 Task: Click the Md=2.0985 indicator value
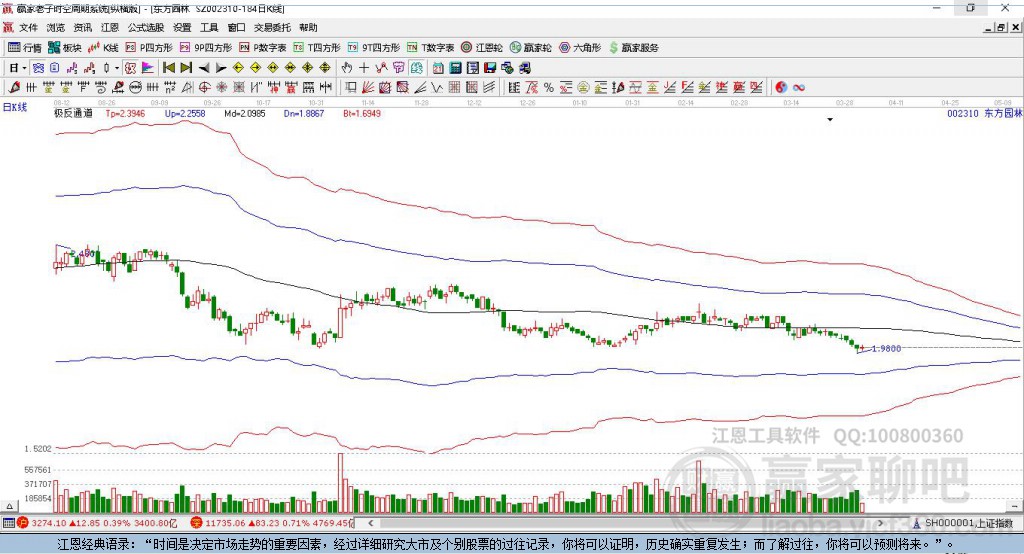point(245,113)
